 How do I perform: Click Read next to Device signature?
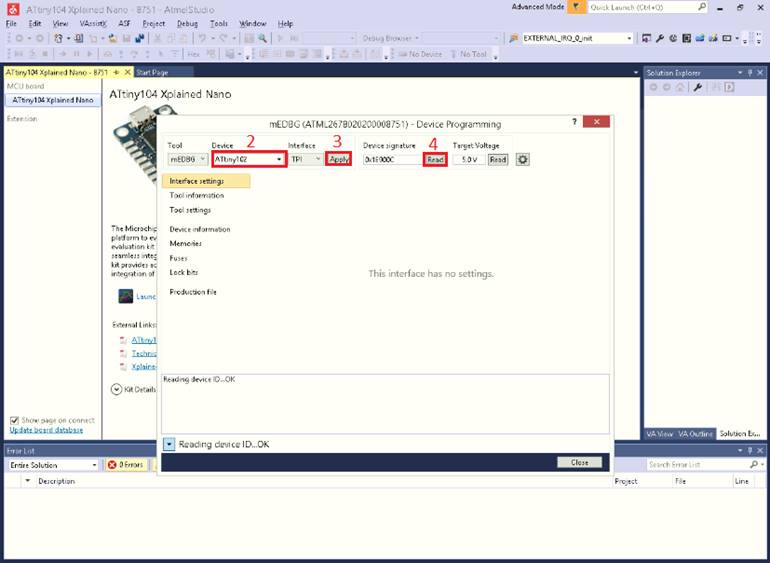[x=434, y=159]
